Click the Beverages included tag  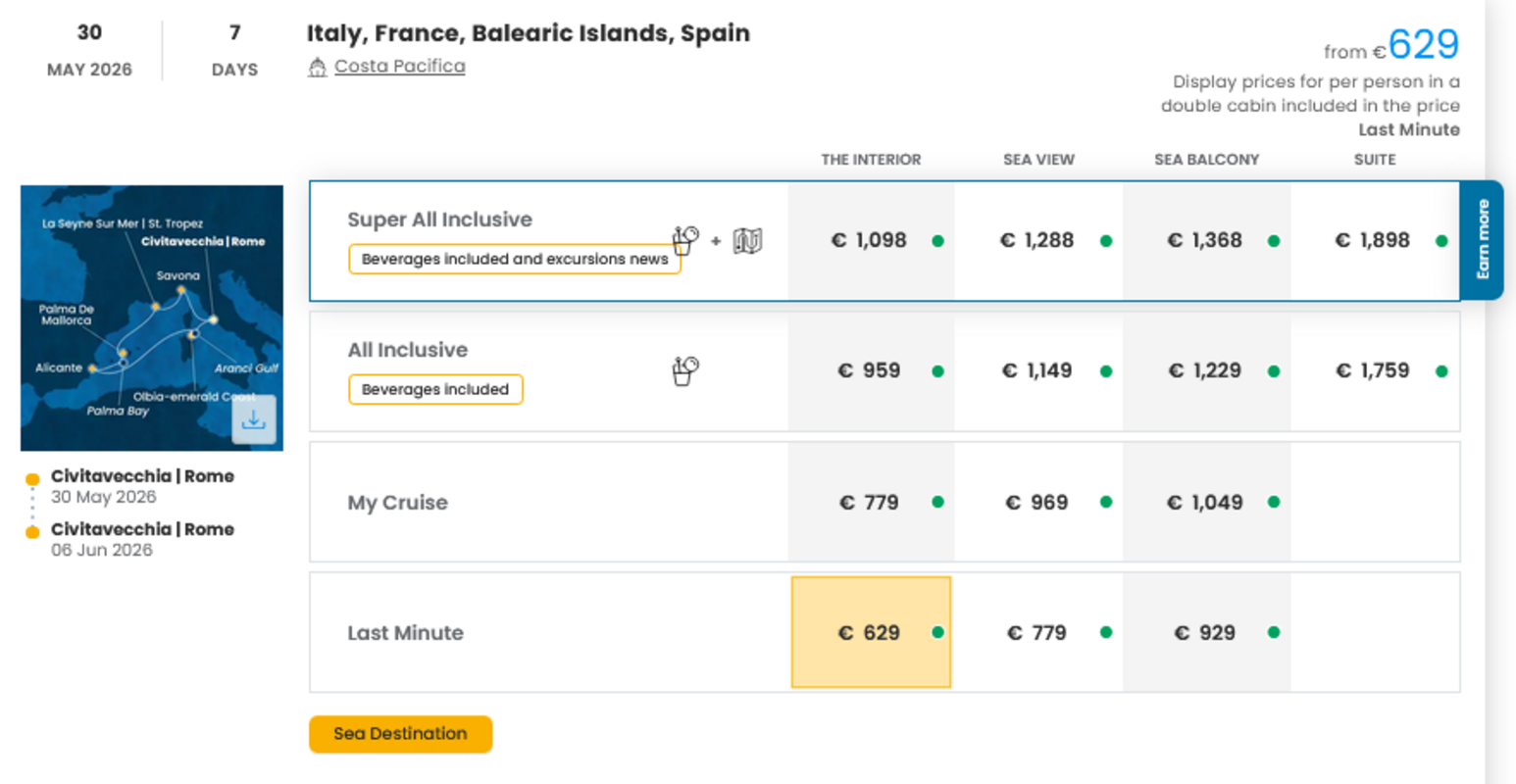[x=435, y=389]
